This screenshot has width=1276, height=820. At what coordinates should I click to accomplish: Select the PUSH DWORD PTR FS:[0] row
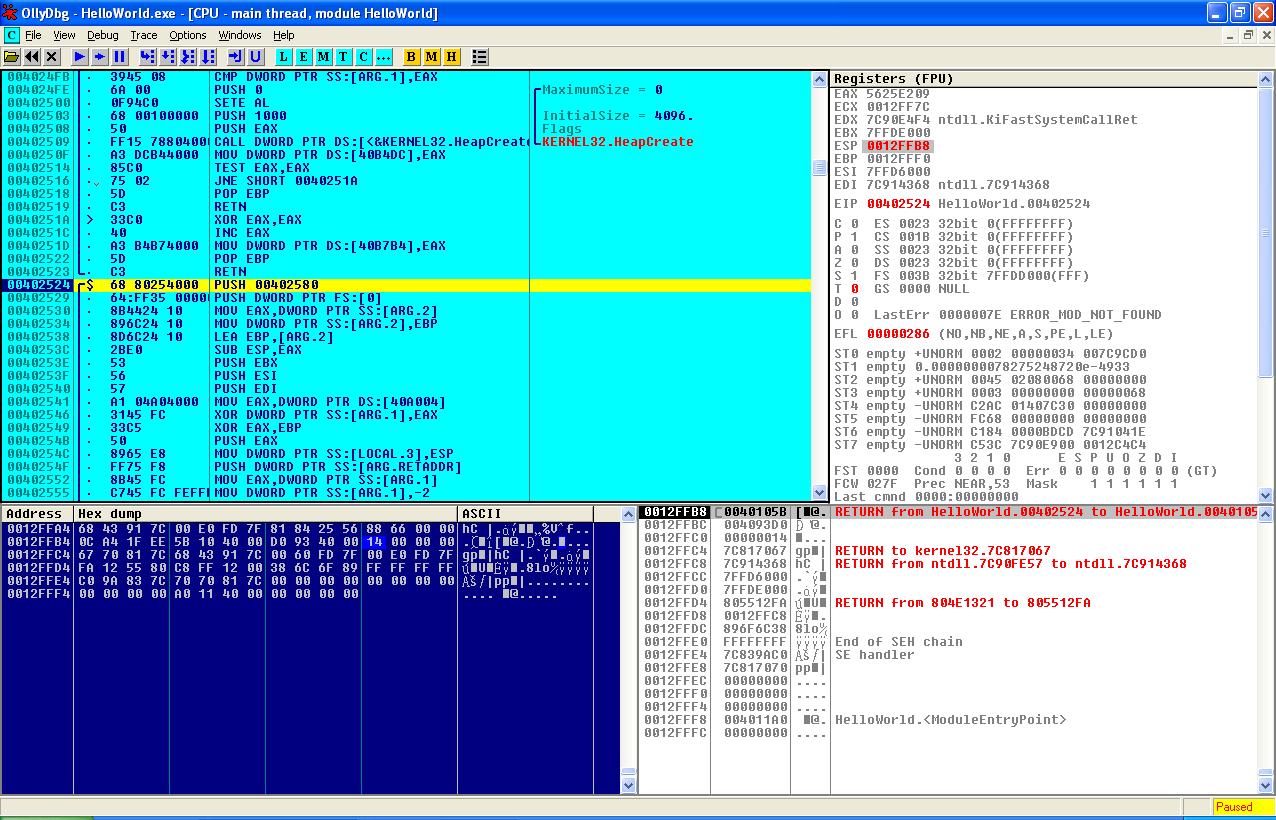click(407, 298)
